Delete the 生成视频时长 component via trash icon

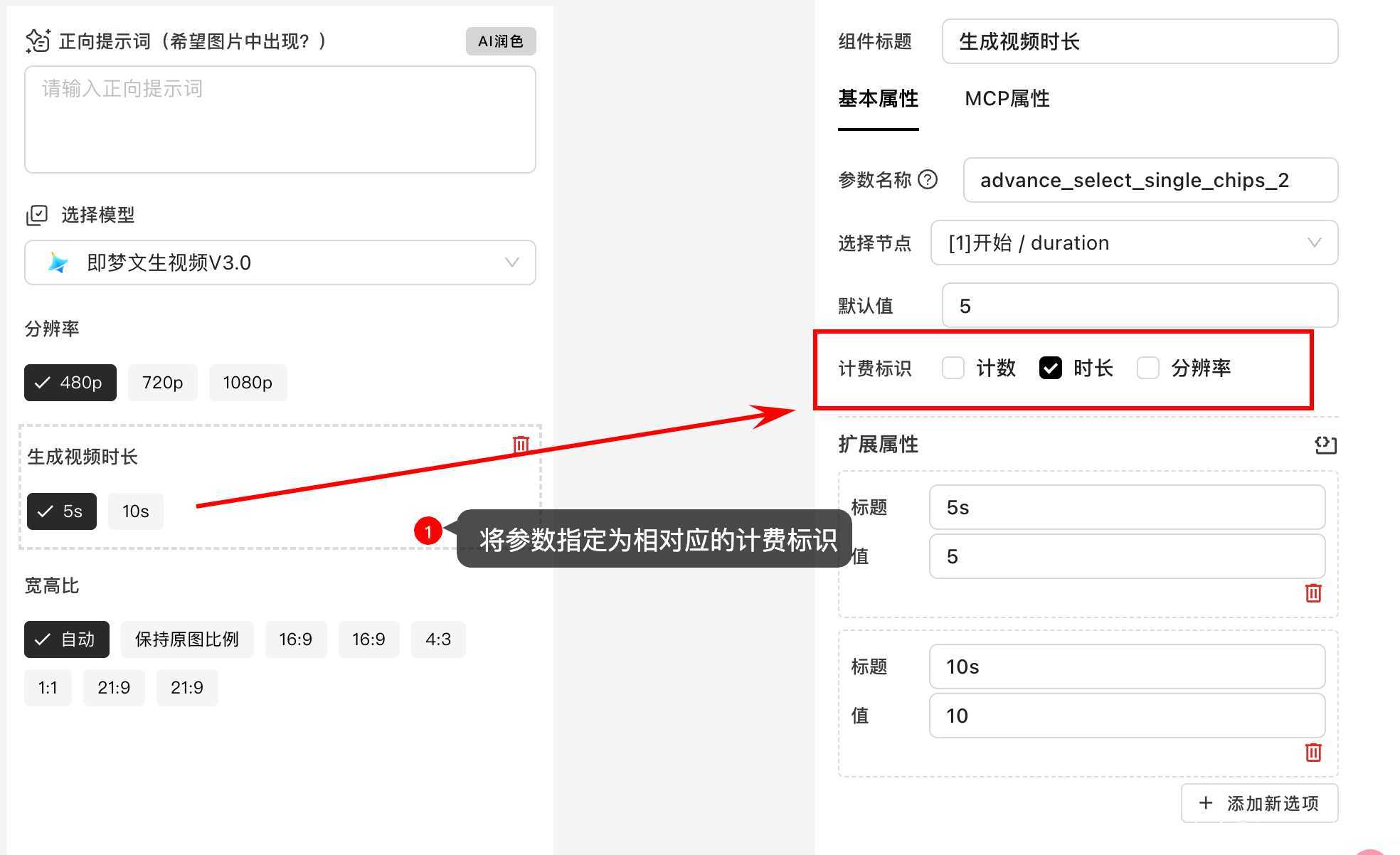[521, 445]
